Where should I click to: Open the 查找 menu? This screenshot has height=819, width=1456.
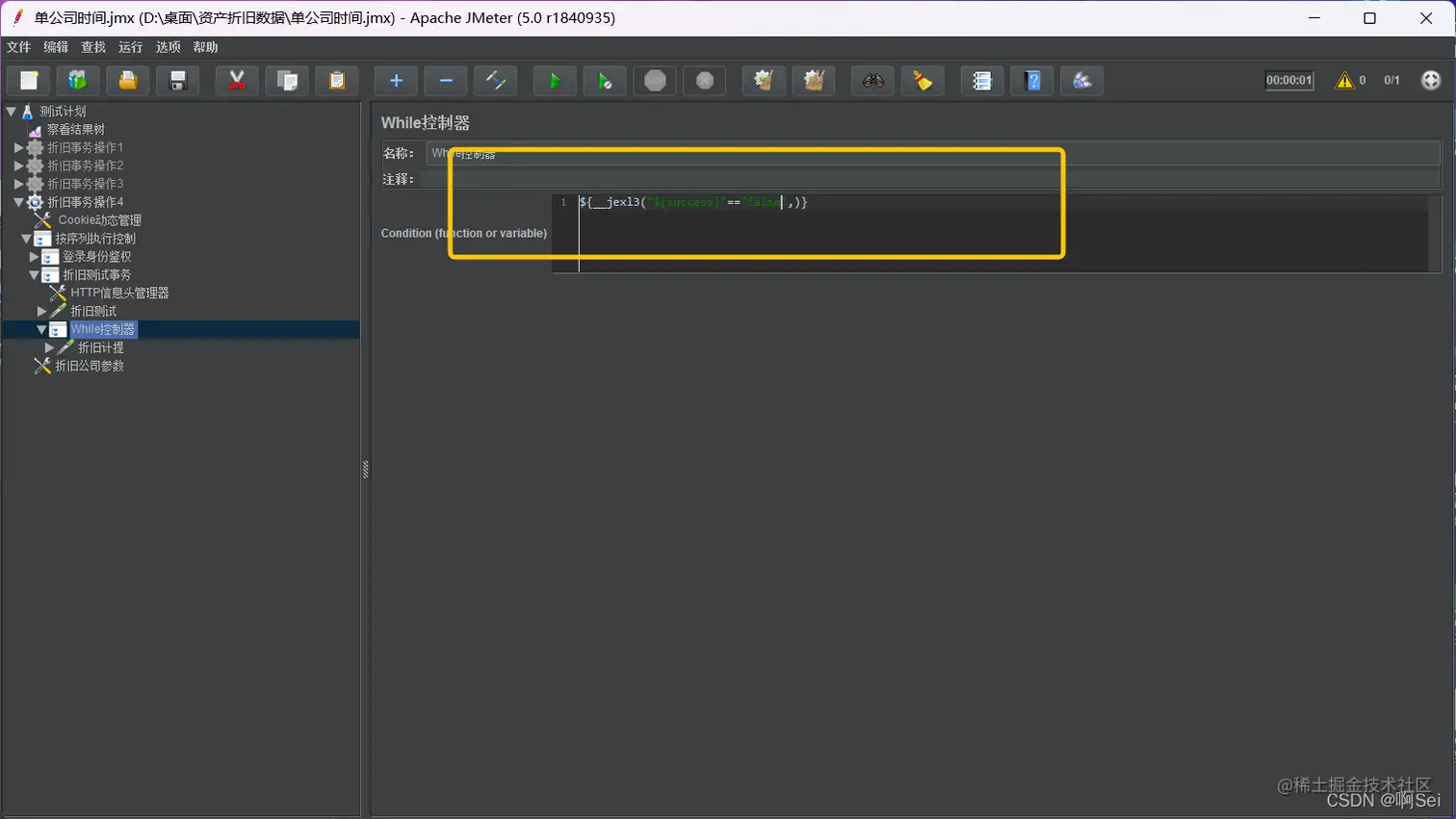tap(93, 47)
